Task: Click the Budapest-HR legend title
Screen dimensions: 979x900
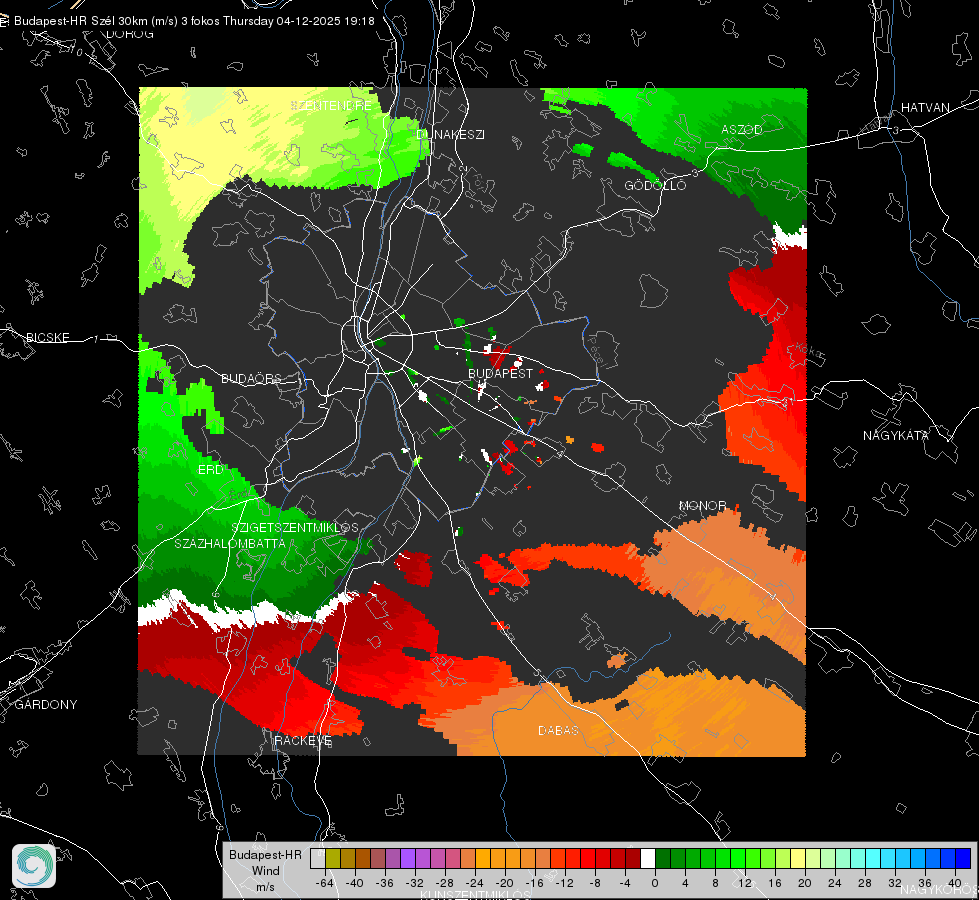Action: coord(265,854)
